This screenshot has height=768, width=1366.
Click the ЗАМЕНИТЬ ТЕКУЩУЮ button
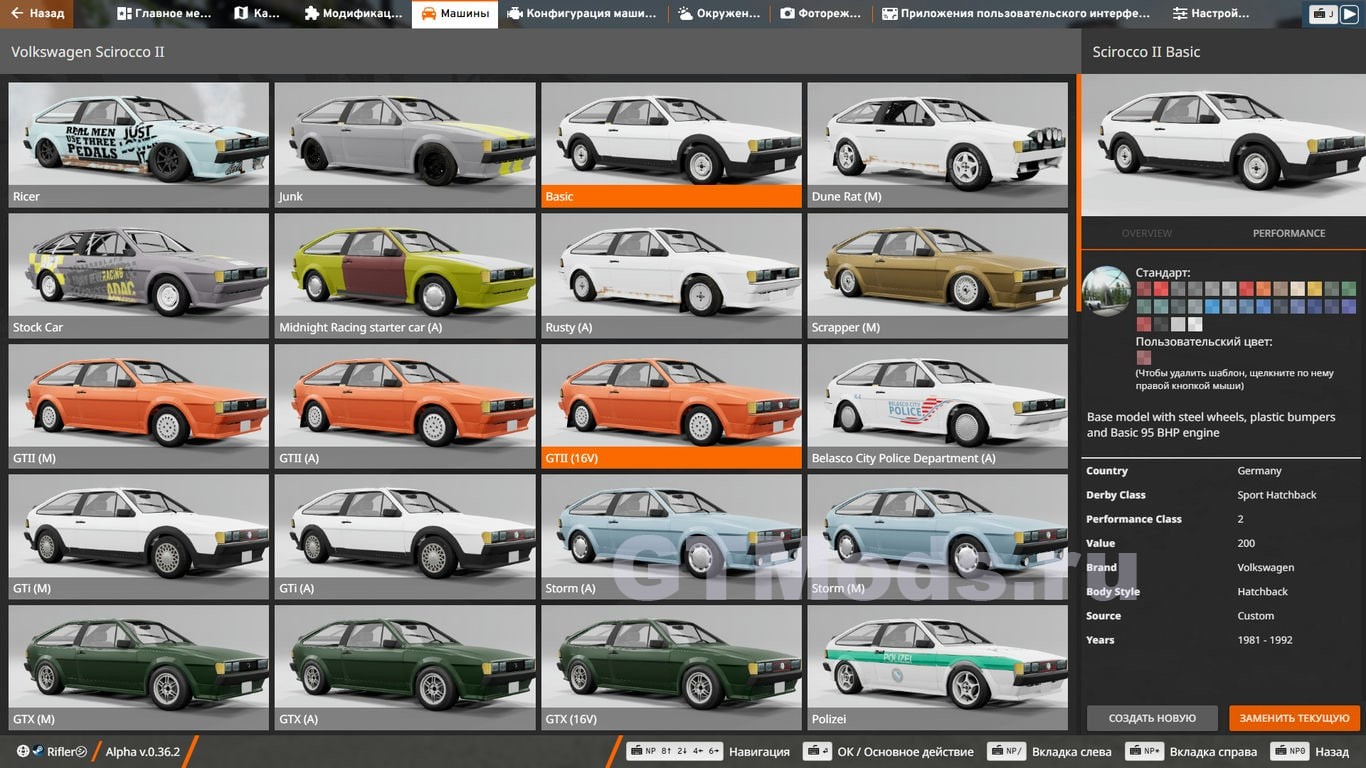coord(1294,718)
